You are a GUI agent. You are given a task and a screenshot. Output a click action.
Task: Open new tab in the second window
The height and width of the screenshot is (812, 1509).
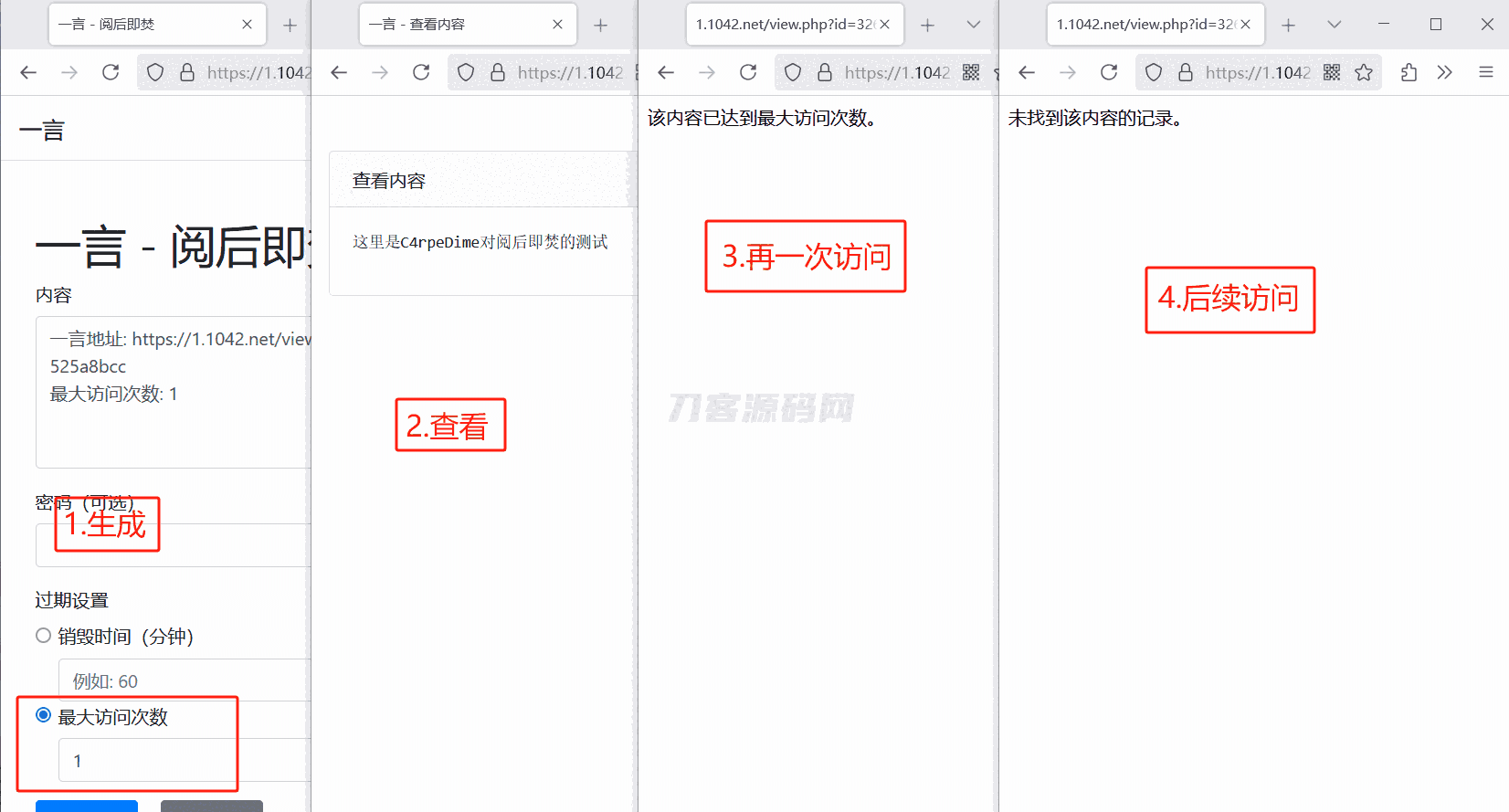[600, 26]
